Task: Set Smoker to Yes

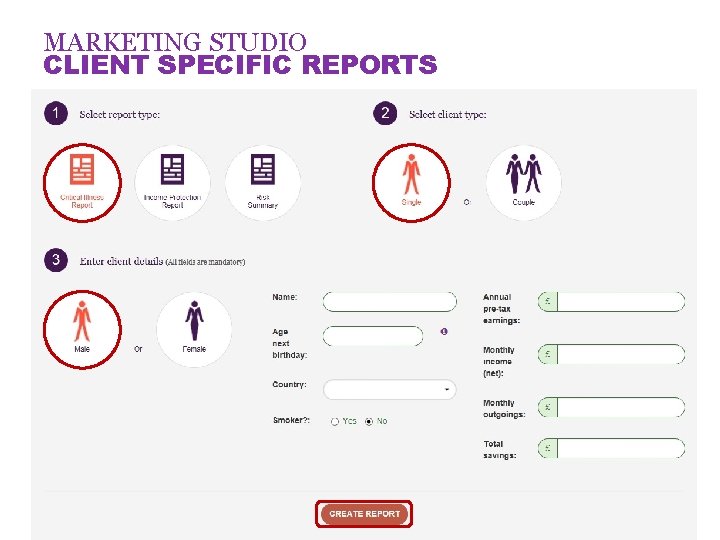Action: coord(335,422)
